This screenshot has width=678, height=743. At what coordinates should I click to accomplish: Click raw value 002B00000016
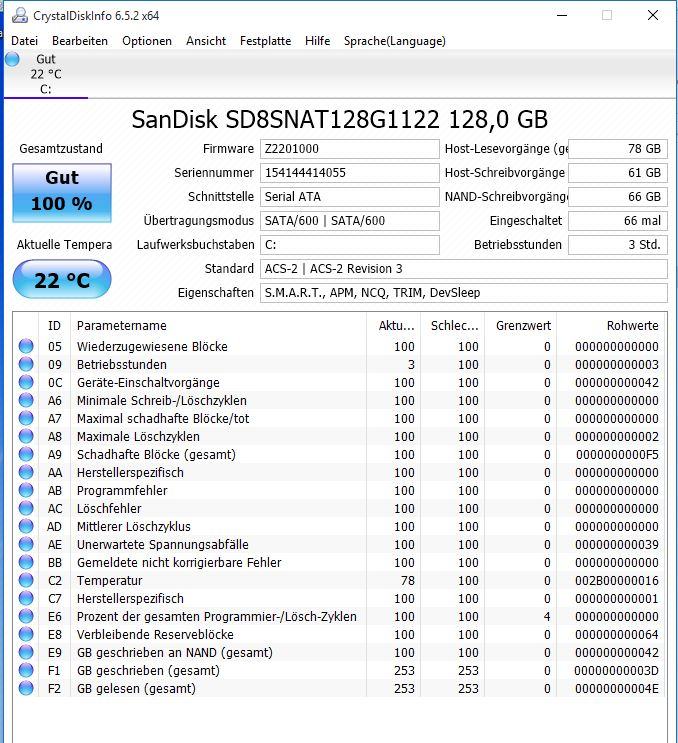[x=617, y=580]
